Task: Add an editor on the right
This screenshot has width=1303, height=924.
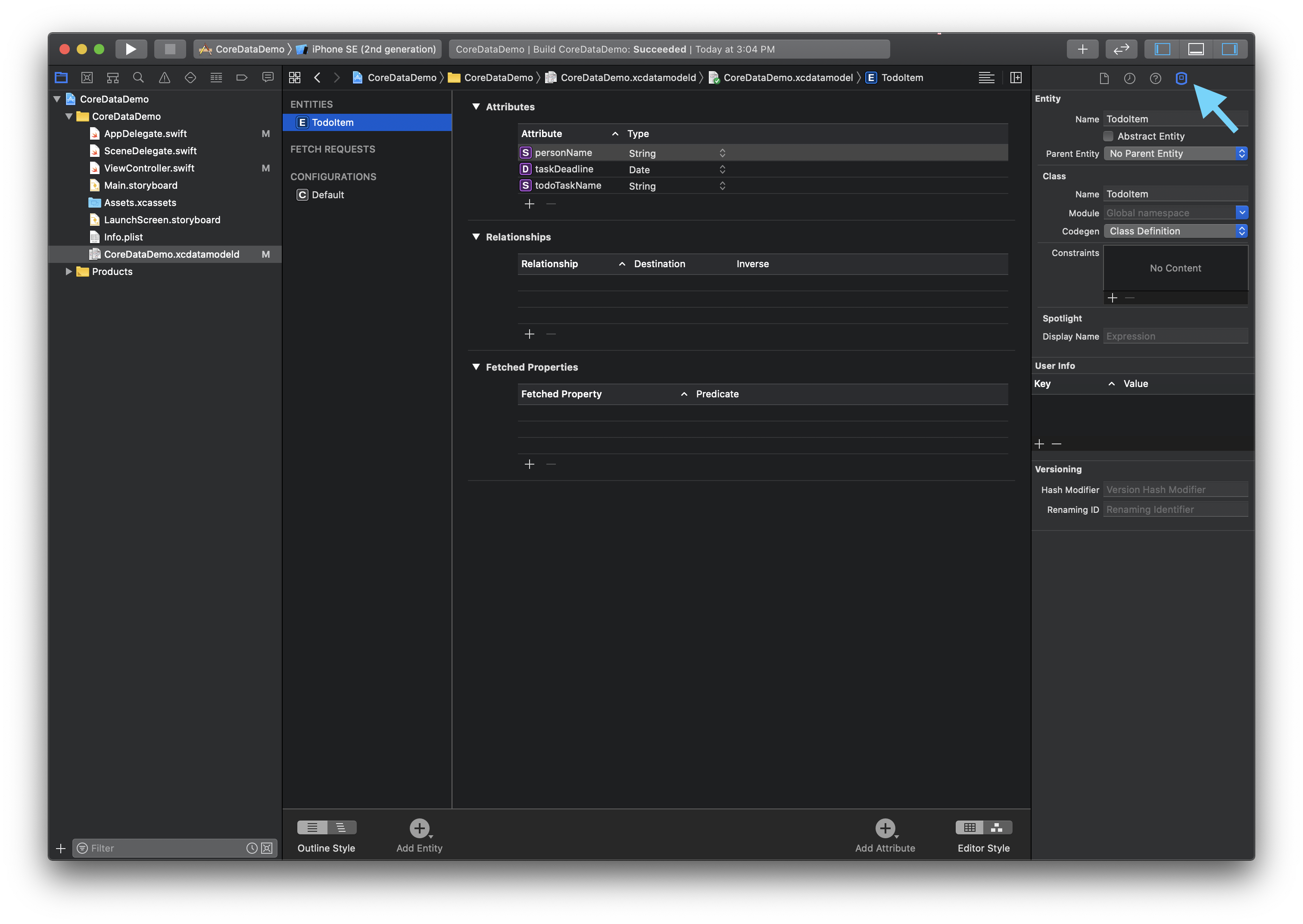Action: point(1016,78)
